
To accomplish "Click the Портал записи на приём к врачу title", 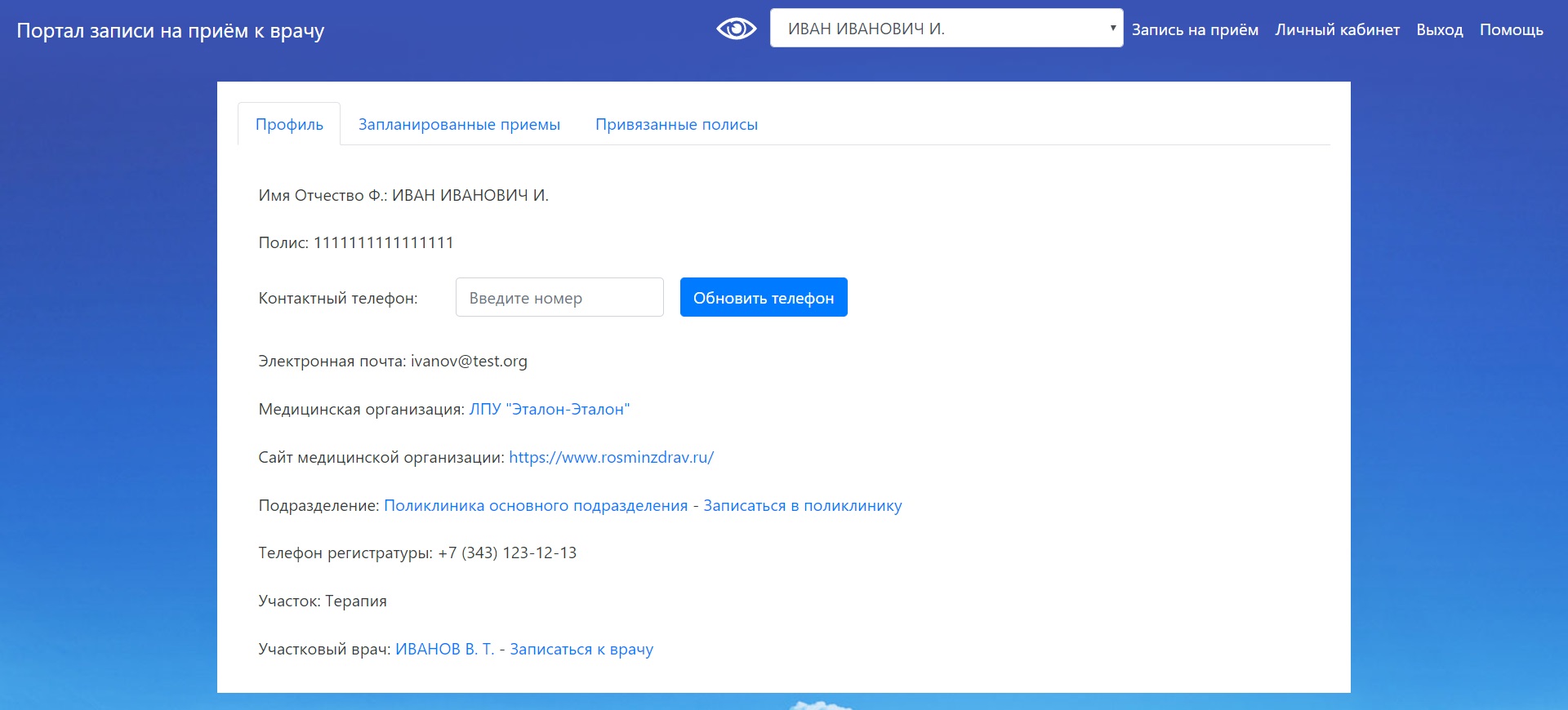I will (x=171, y=31).
